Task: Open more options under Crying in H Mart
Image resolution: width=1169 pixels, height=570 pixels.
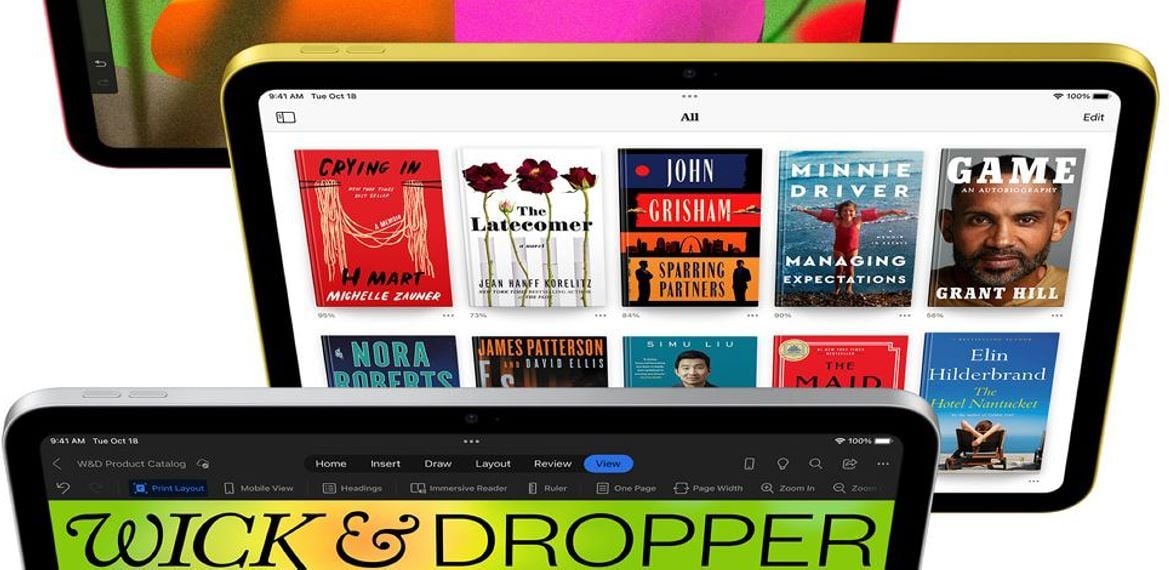Action: (447, 315)
